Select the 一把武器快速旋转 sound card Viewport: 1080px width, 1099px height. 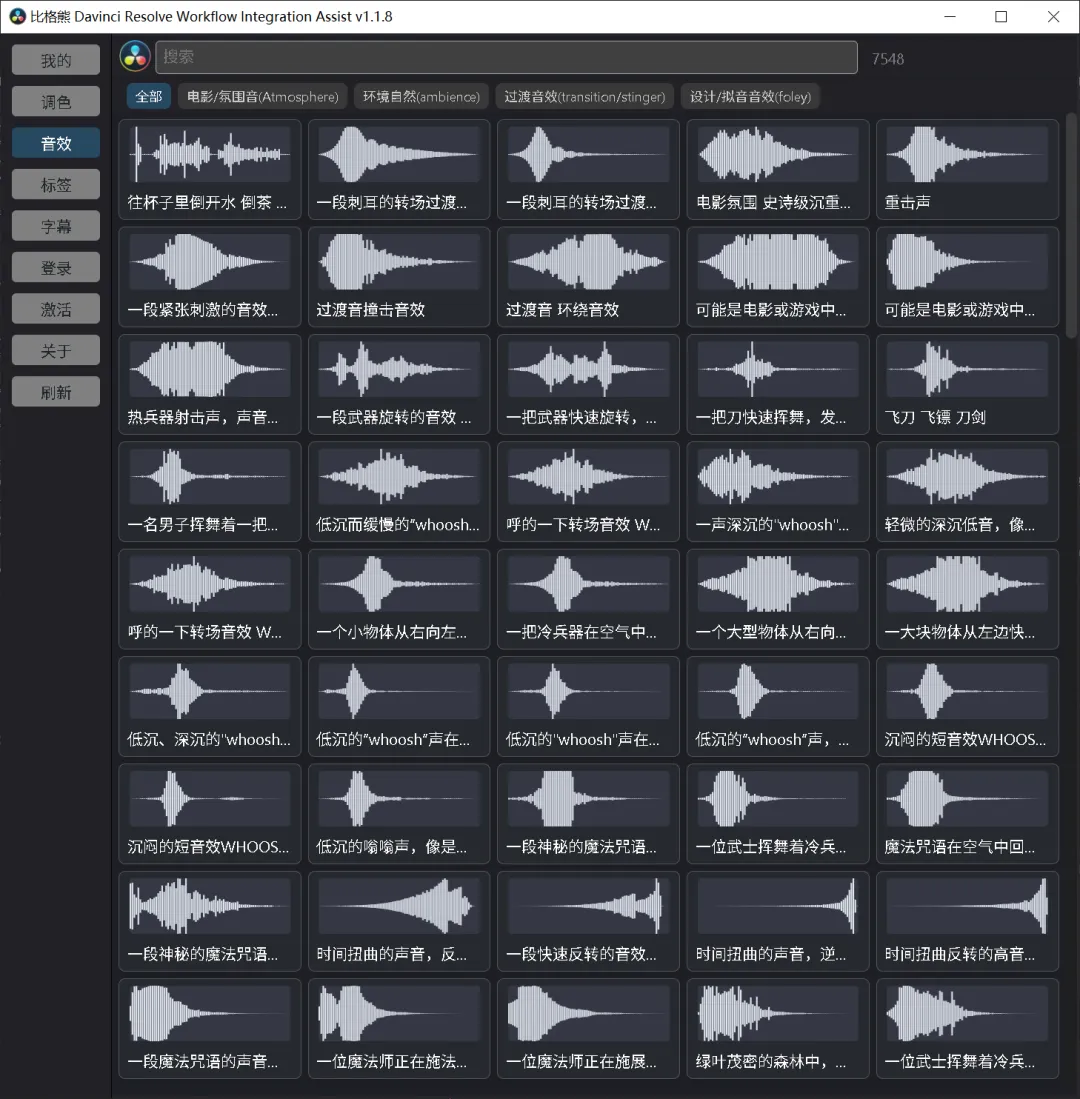point(589,384)
